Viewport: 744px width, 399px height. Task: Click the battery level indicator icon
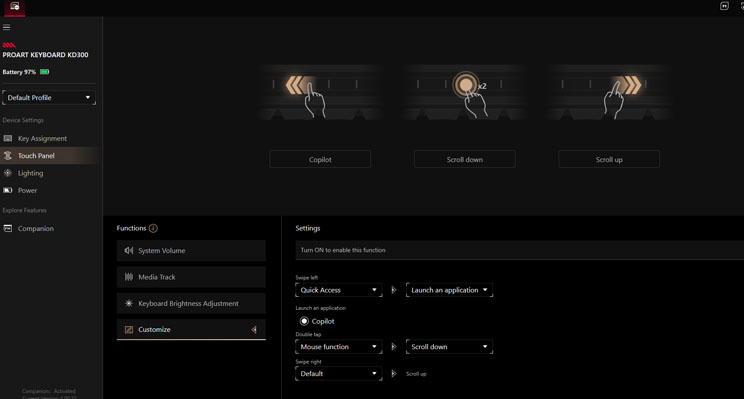coord(45,72)
